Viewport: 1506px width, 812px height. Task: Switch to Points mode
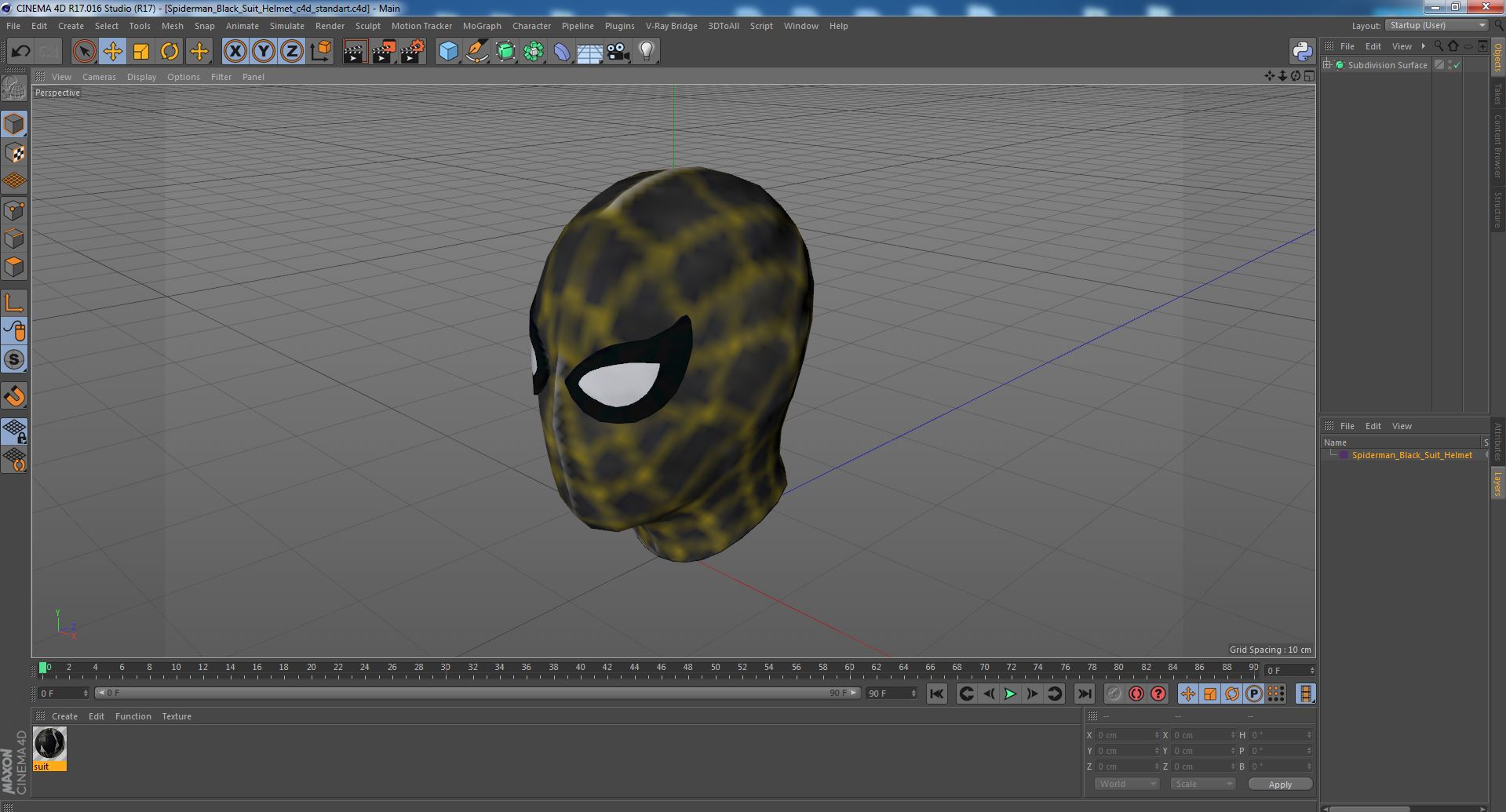pos(14,210)
